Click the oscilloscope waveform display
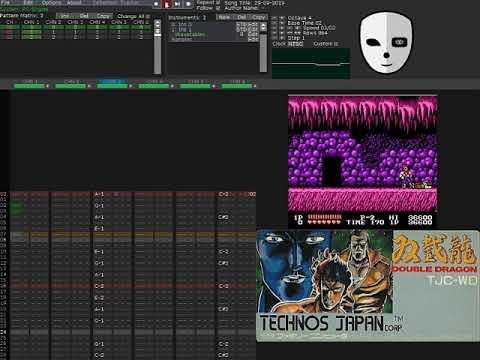 pos(311,63)
